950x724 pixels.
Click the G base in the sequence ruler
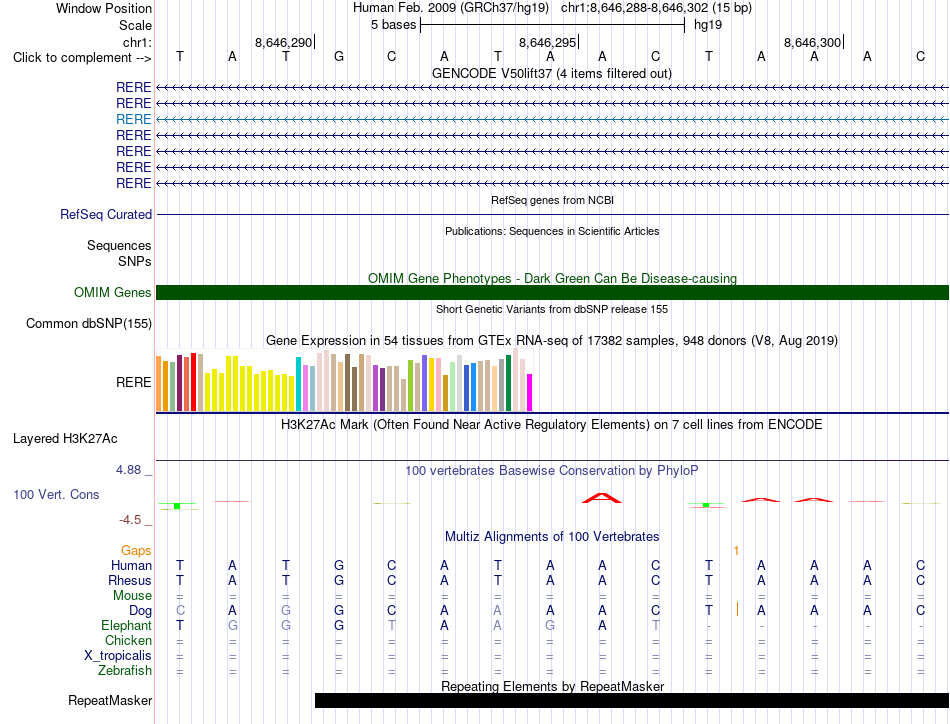pos(339,57)
